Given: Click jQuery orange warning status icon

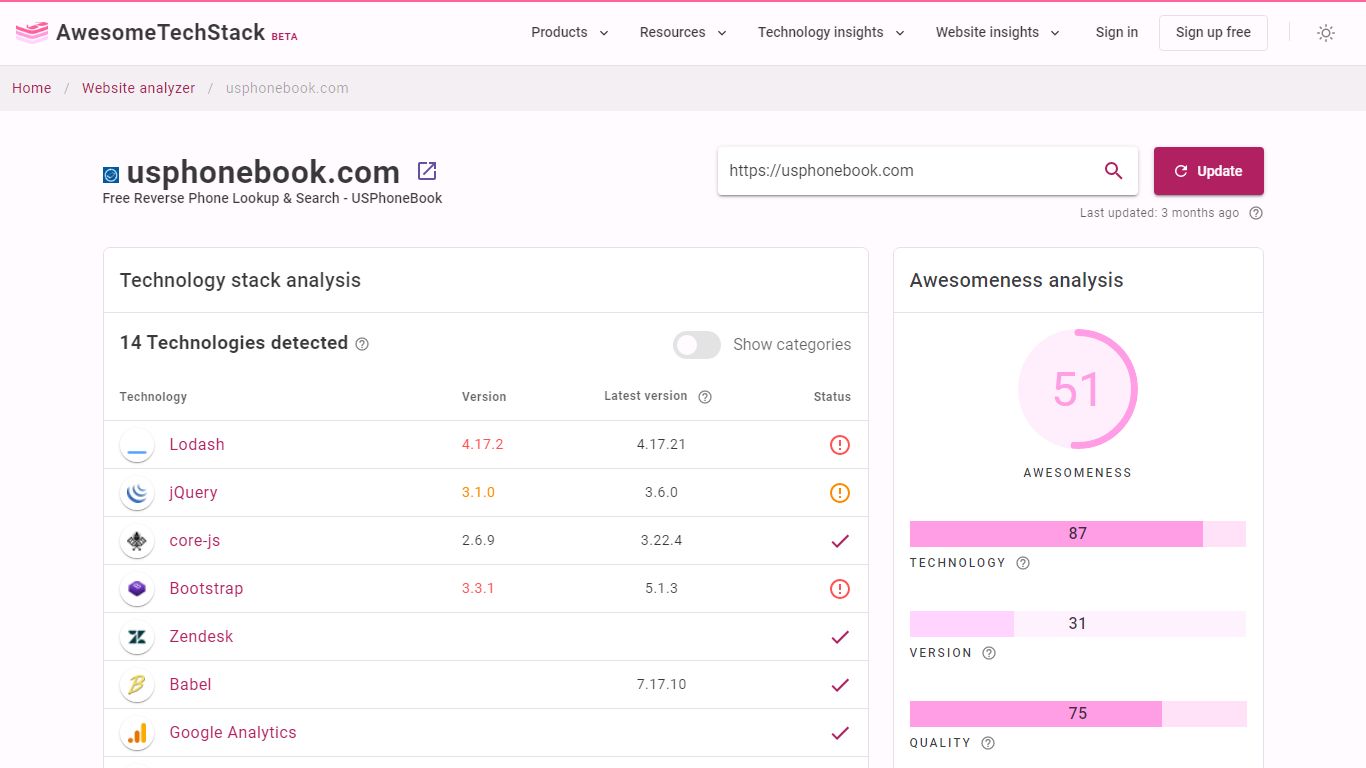Looking at the screenshot, I should 840,493.
